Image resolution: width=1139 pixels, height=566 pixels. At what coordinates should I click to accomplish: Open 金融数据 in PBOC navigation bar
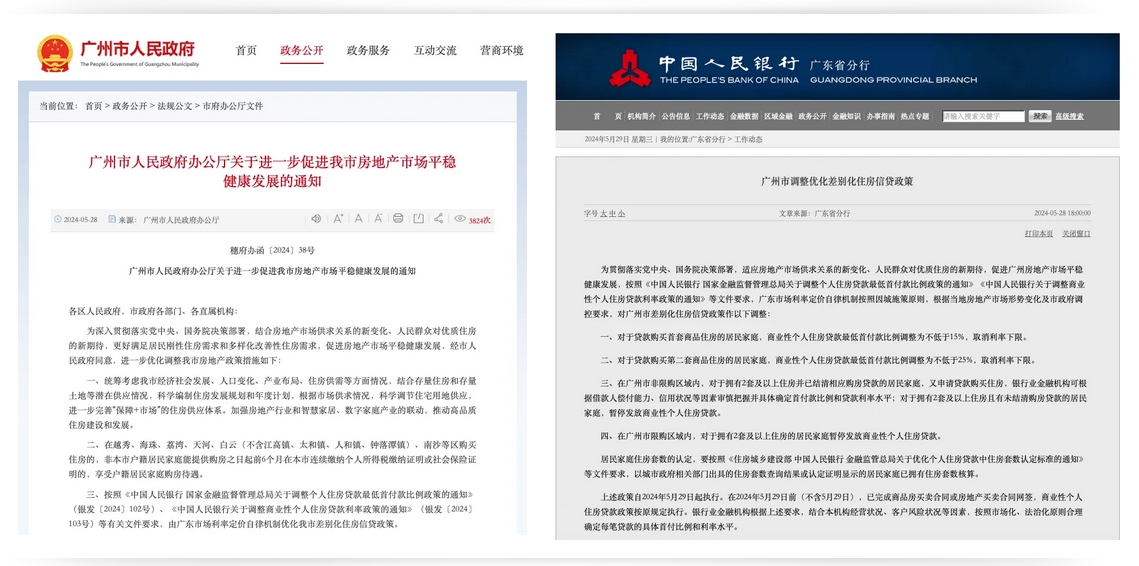[x=744, y=116]
